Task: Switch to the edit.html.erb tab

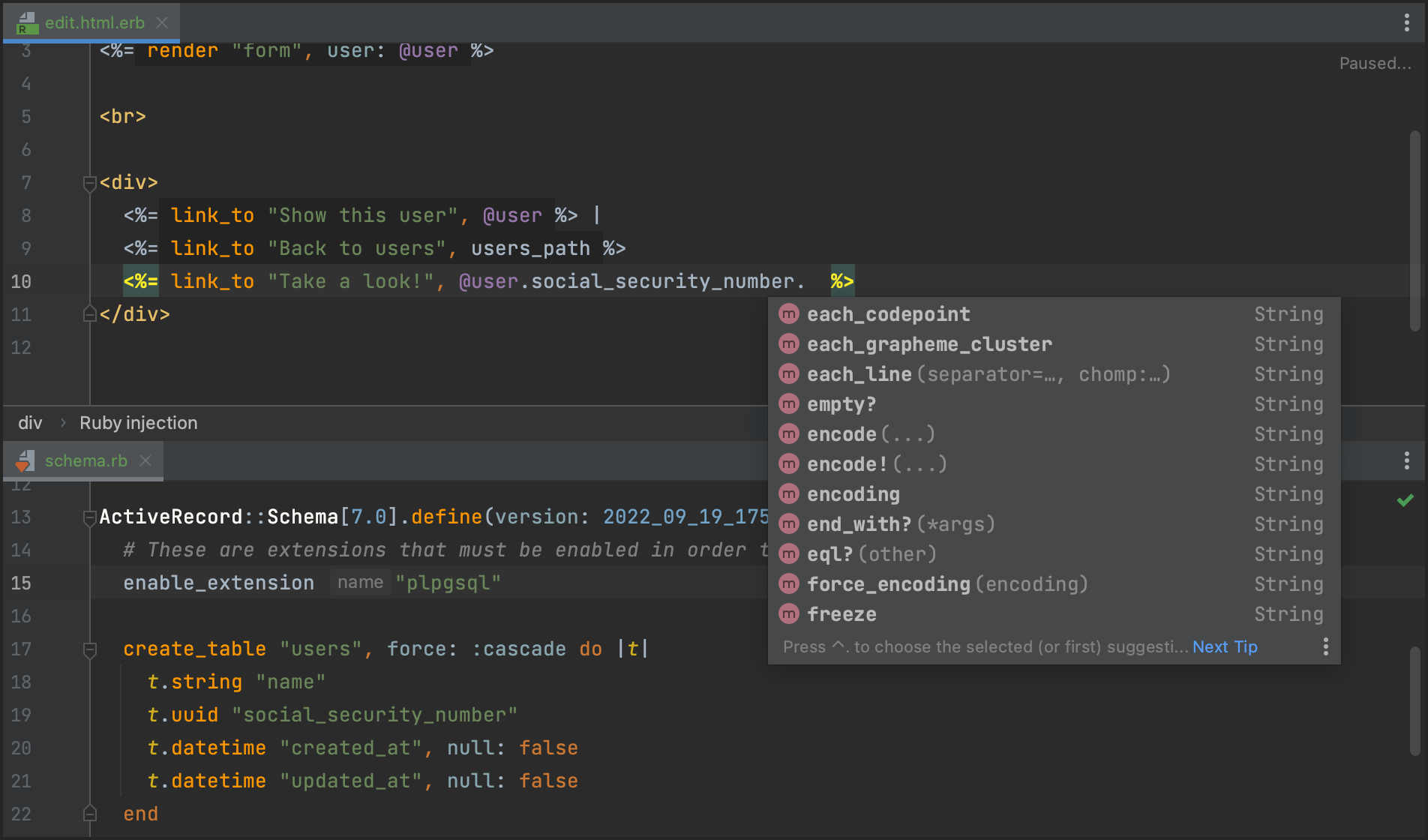Action: (x=94, y=22)
